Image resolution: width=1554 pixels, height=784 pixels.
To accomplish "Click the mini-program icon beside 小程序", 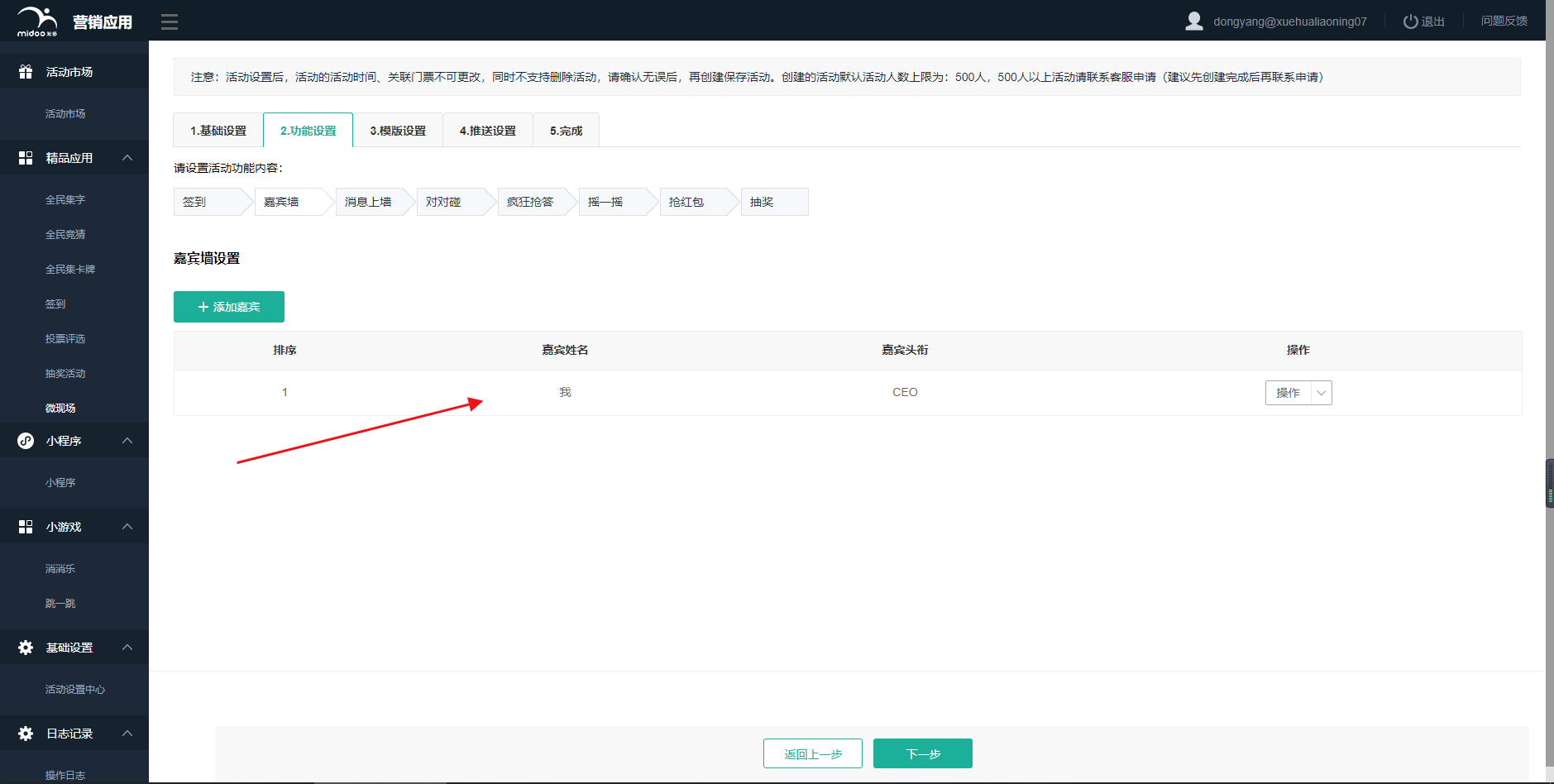I will click(x=26, y=441).
